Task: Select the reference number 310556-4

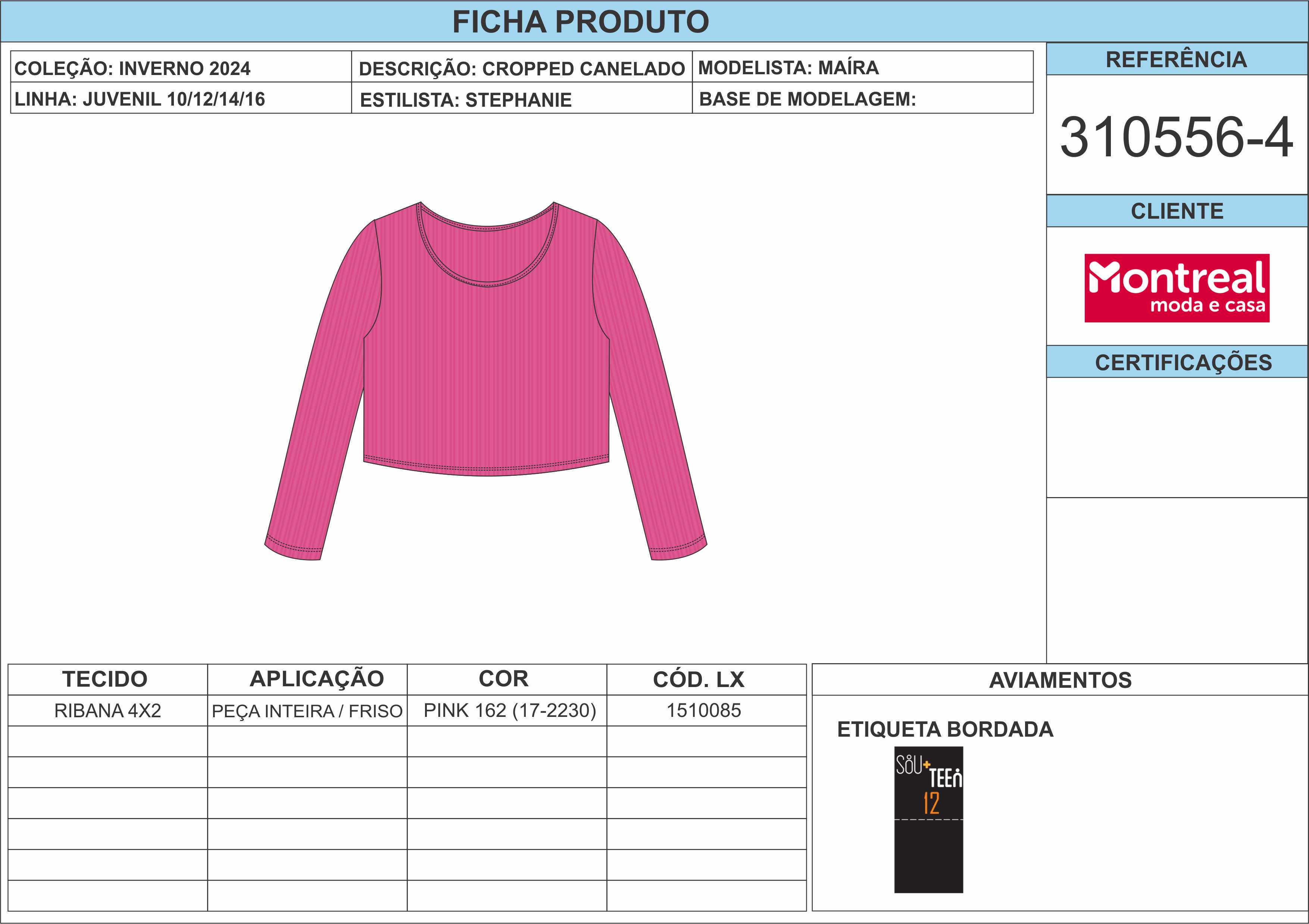Action: 1176,137
